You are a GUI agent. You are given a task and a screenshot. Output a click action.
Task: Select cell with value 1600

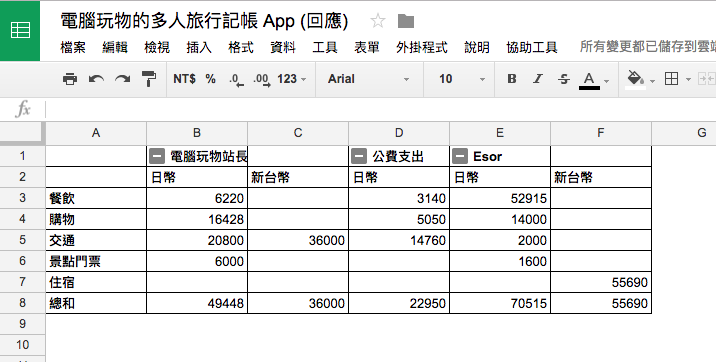pyautogui.click(x=500, y=261)
